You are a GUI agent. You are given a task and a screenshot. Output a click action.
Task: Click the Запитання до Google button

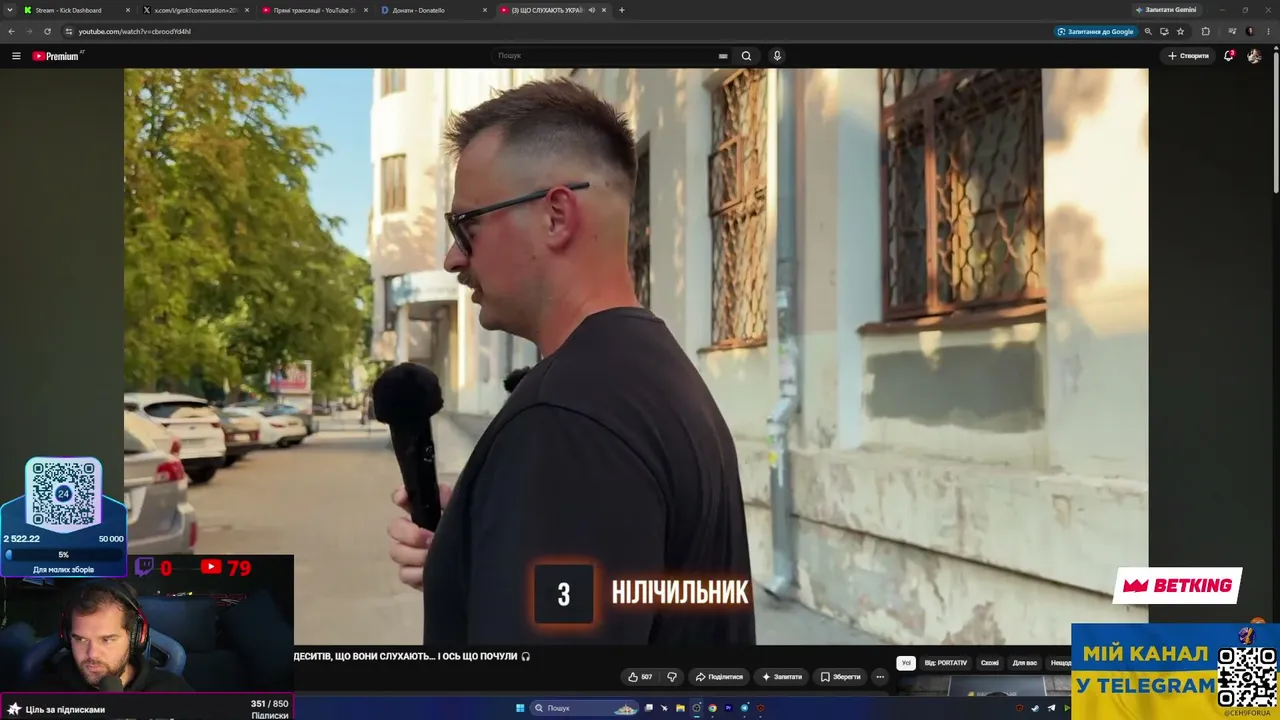coord(1096,31)
